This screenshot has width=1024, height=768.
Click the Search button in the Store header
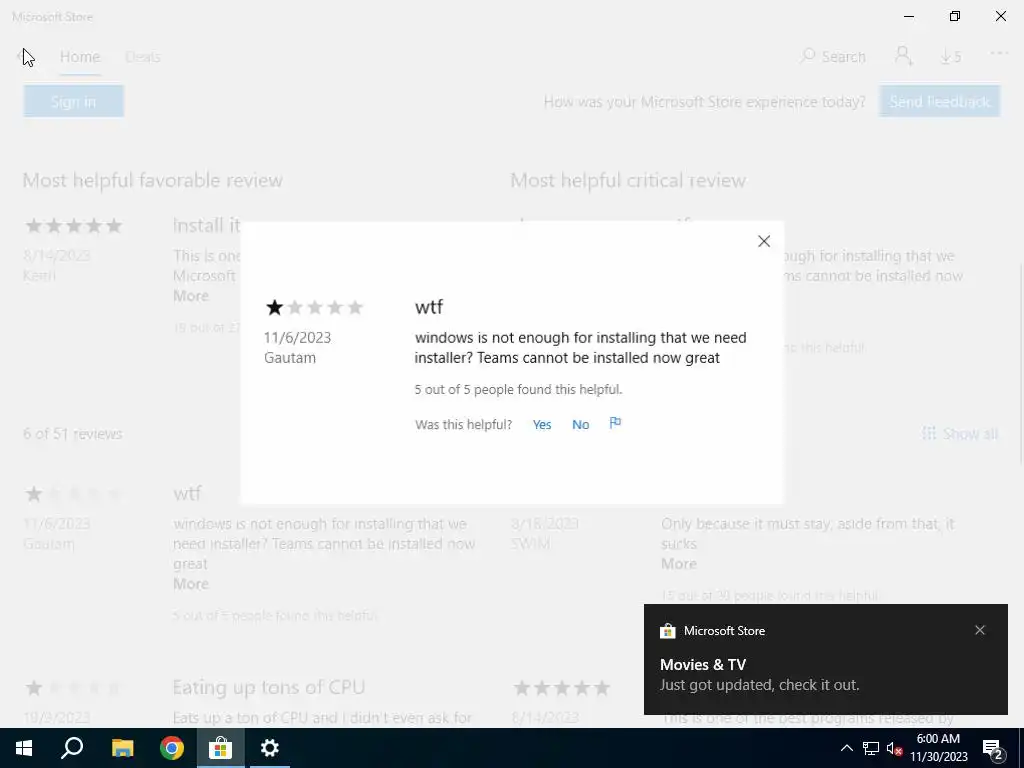833,57
